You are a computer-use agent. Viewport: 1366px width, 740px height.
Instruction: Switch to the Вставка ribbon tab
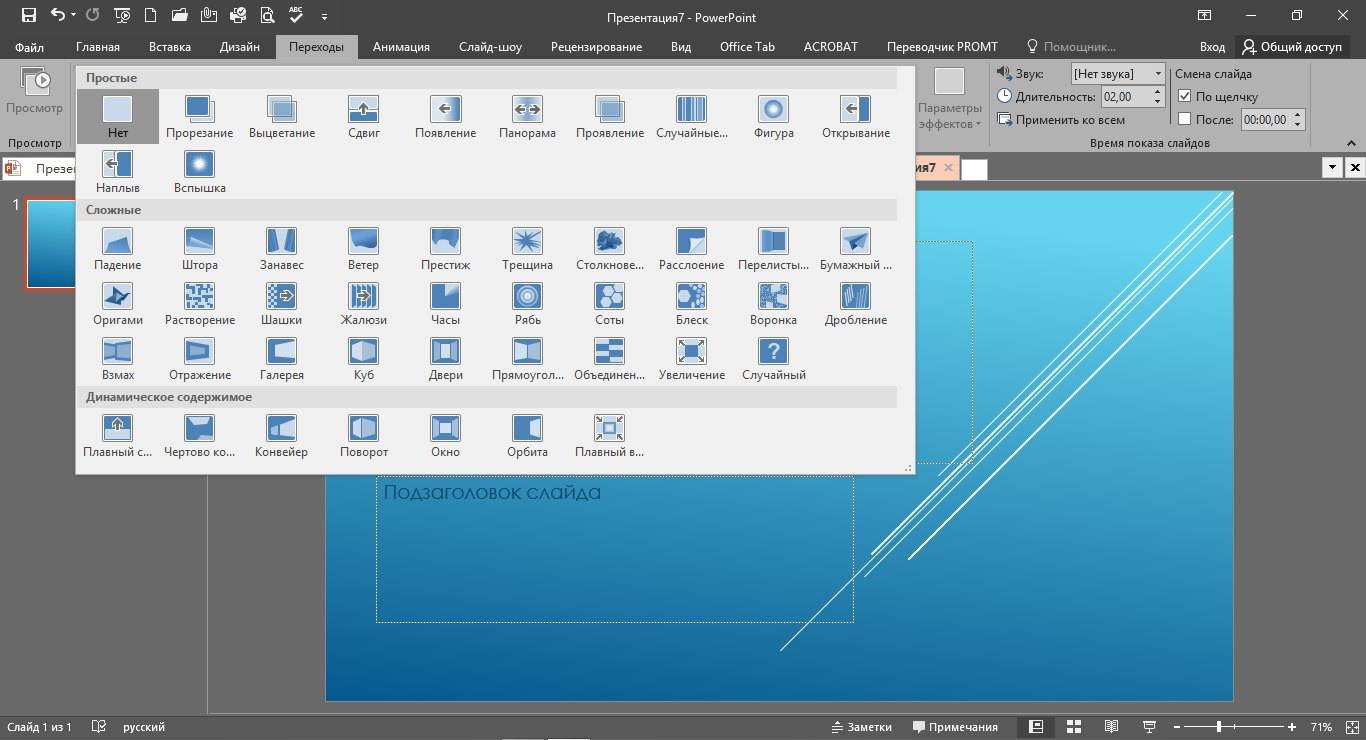170,47
